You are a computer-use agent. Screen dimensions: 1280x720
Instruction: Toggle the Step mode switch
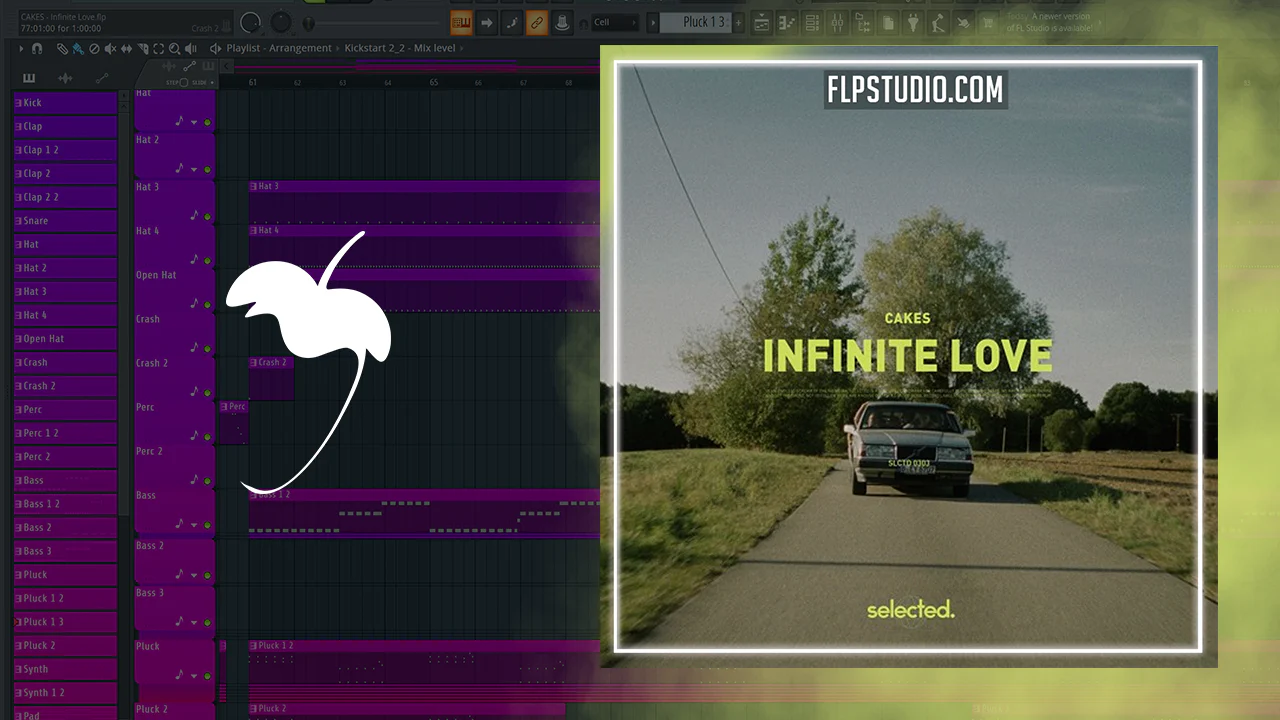point(183,82)
